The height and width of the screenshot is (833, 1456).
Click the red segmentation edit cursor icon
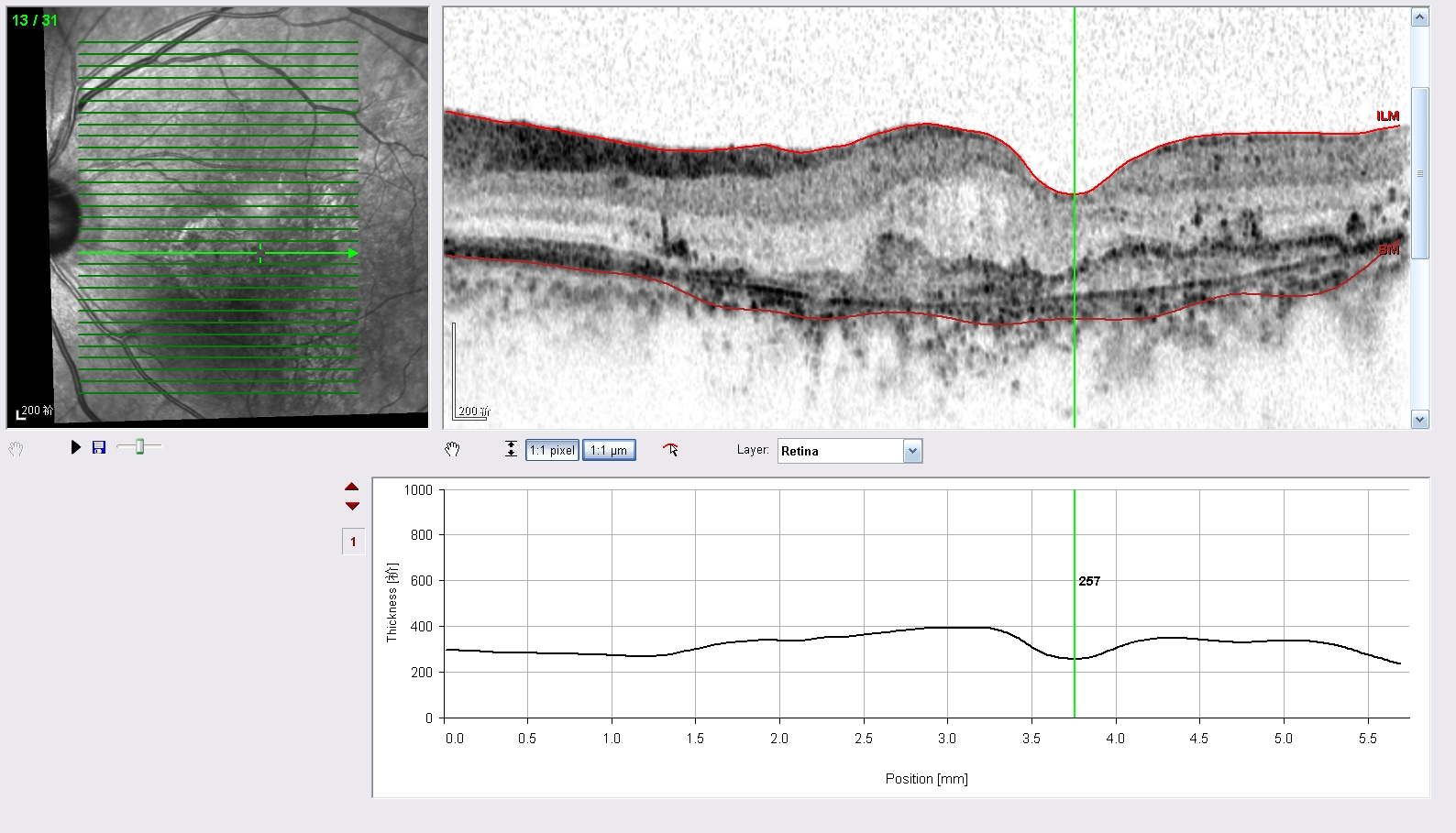click(x=671, y=449)
